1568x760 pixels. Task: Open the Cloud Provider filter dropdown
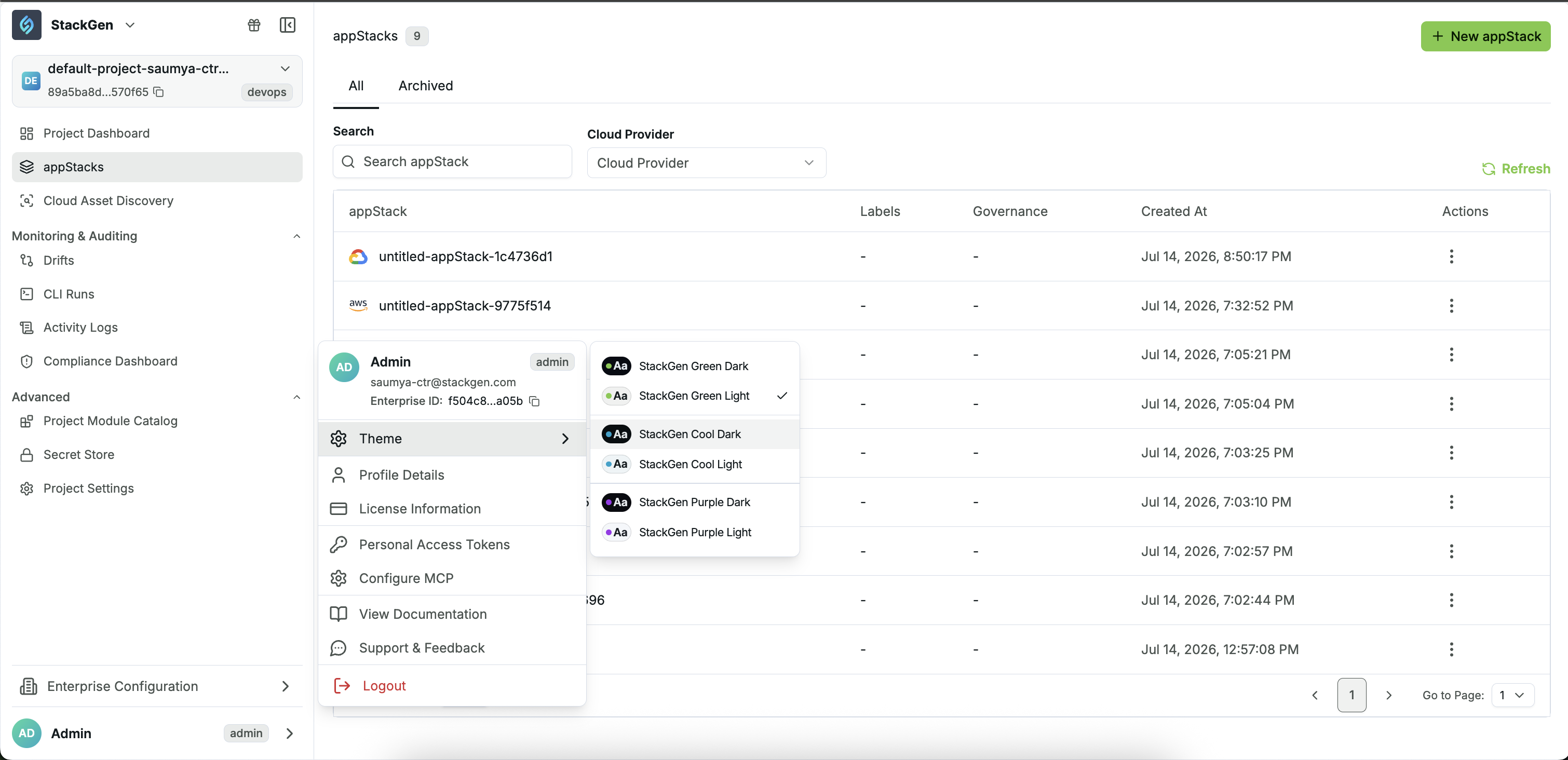tap(706, 163)
